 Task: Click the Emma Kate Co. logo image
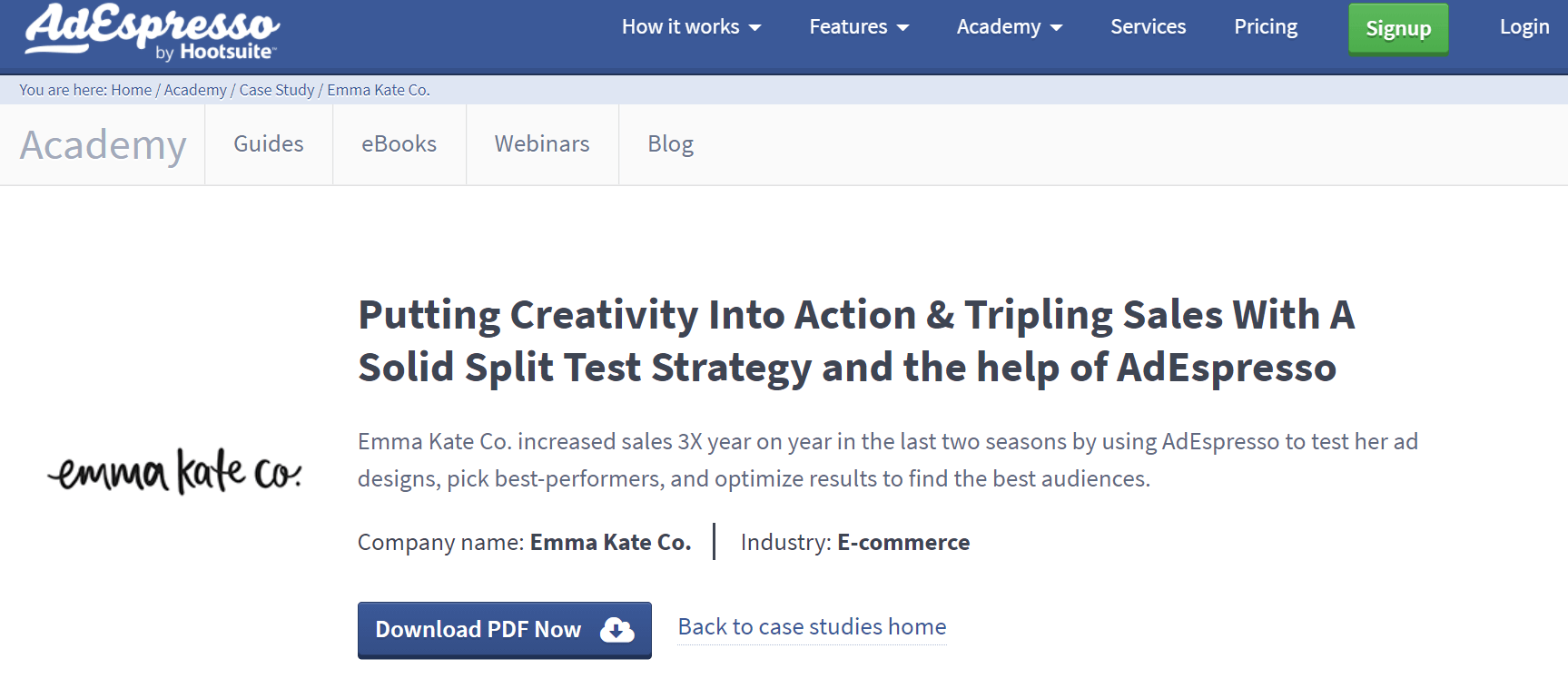tap(174, 471)
